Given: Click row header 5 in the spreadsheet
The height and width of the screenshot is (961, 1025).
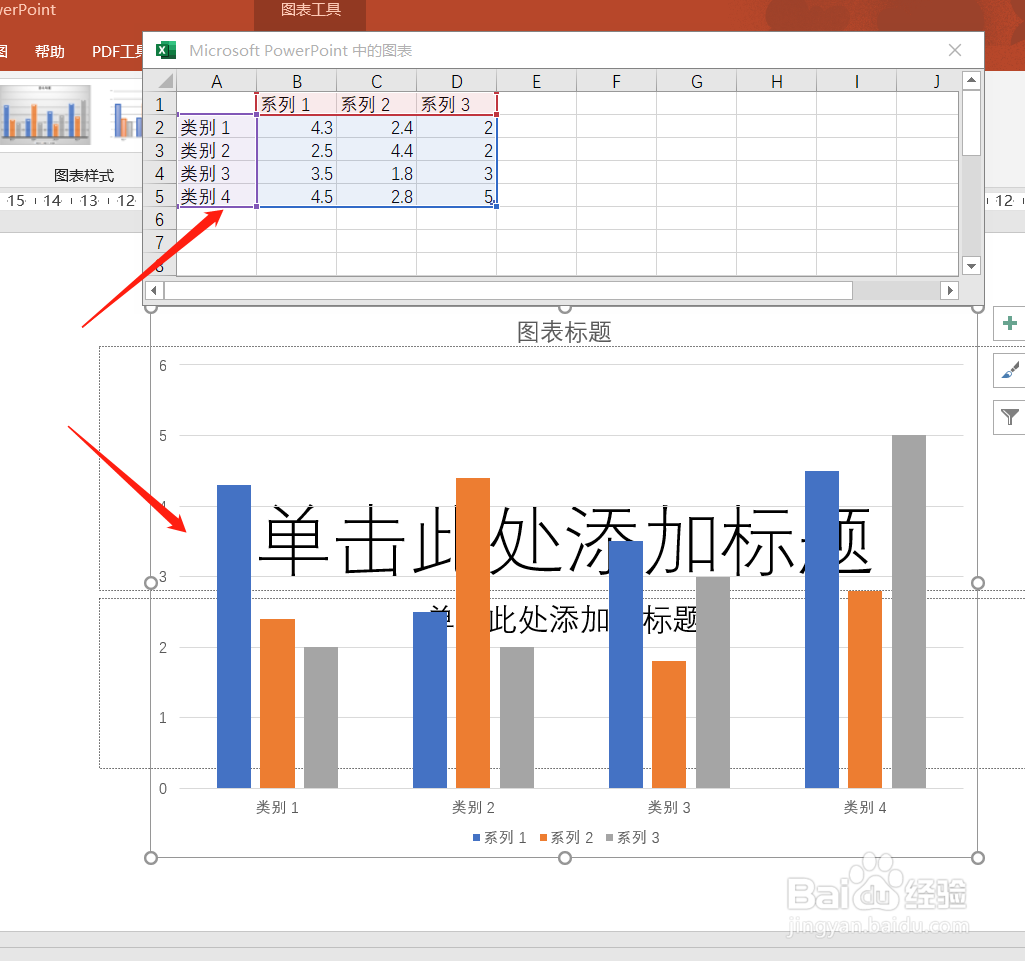Looking at the screenshot, I should coord(161,196).
